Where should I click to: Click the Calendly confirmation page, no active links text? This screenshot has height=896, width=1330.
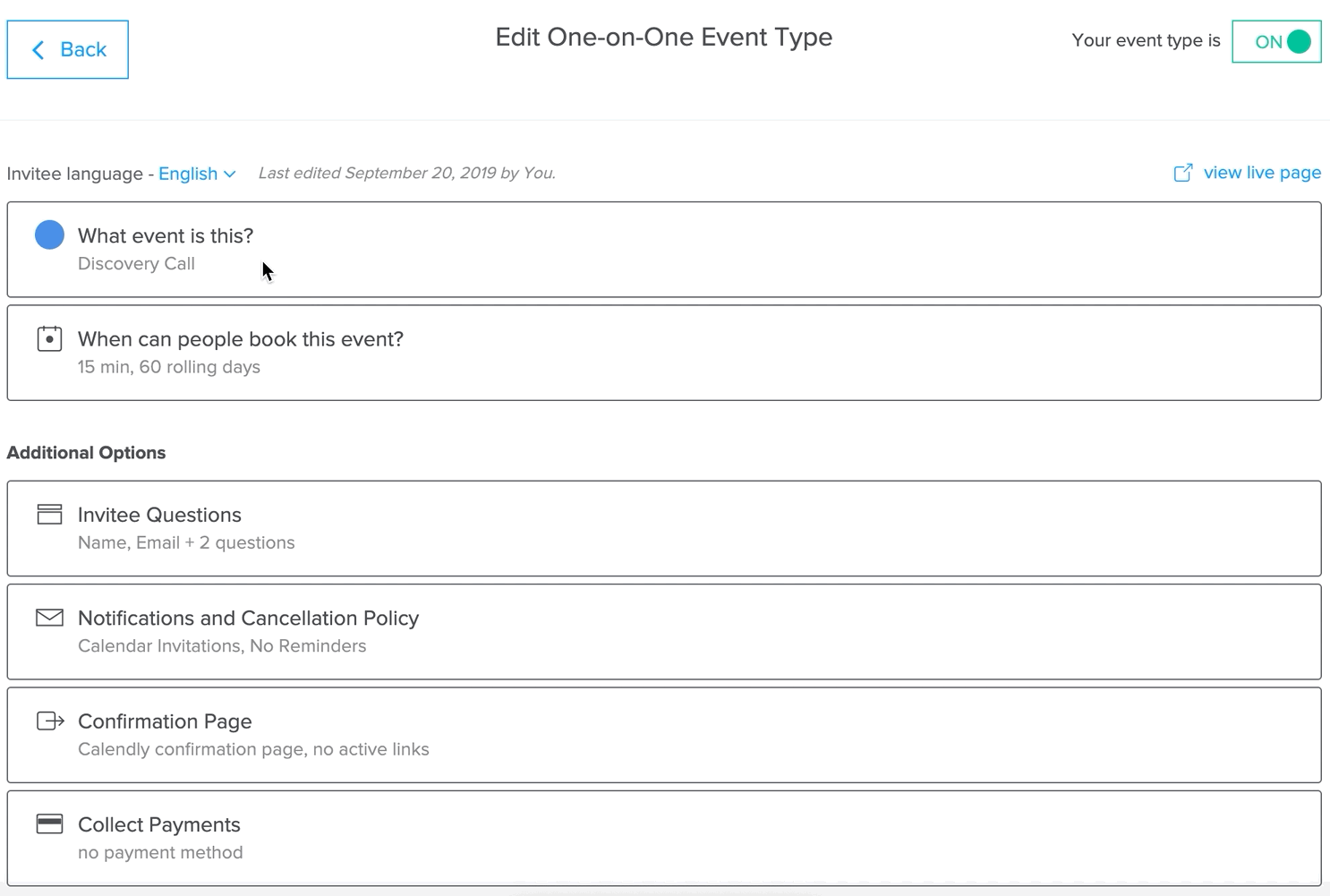pos(253,749)
